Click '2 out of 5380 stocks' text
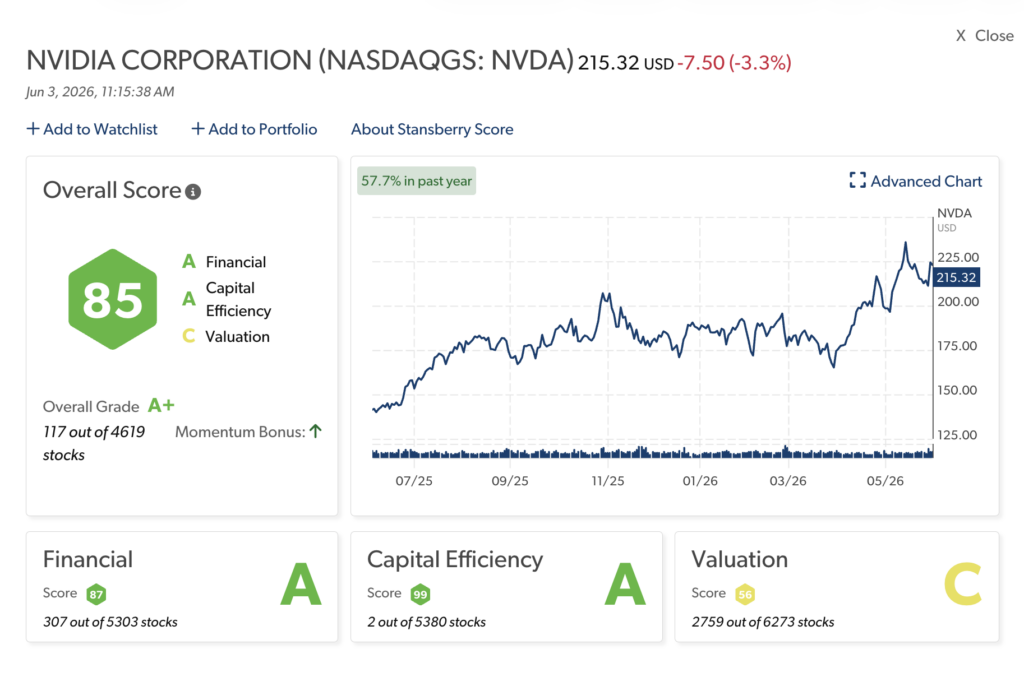This screenshot has width=1024, height=677. [x=426, y=622]
